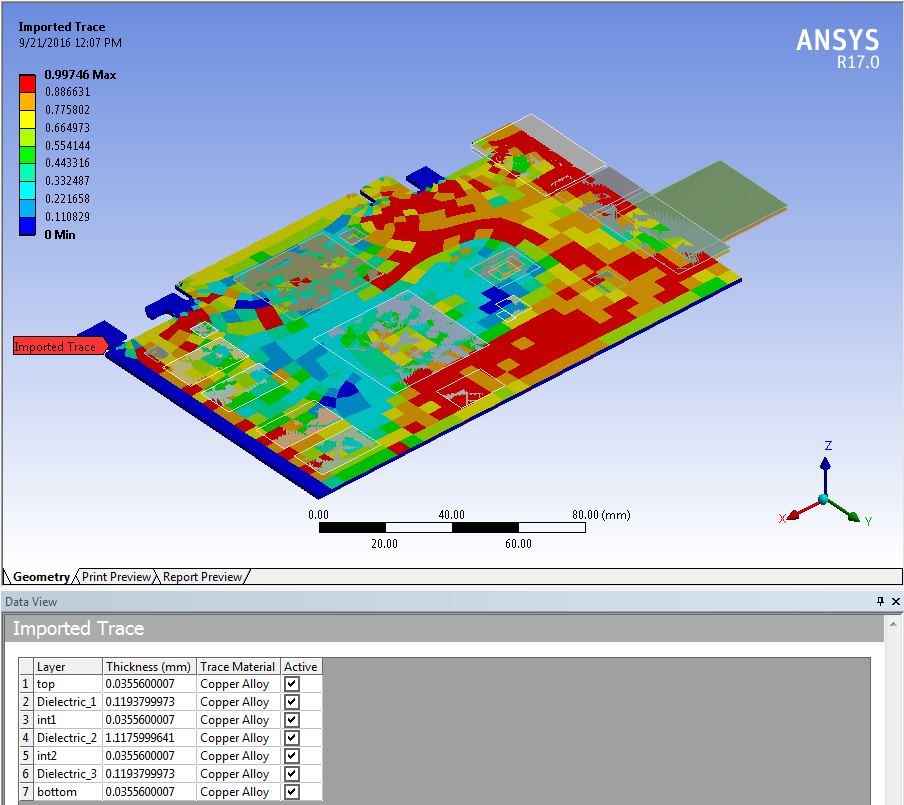Click the Trace Material column header
Viewport: 904px width, 805px height.
[x=237, y=666]
